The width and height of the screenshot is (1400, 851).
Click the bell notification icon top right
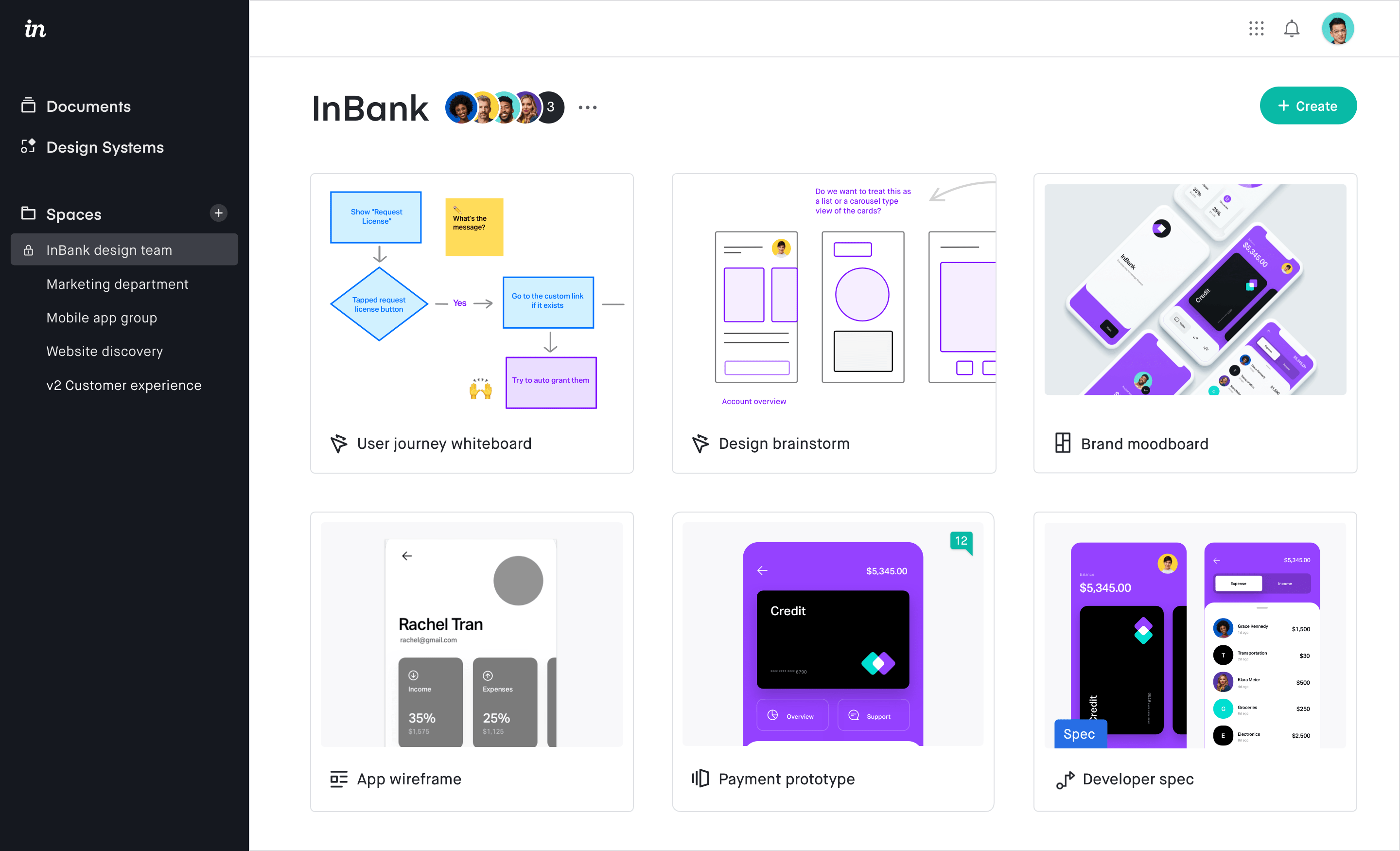(1292, 28)
